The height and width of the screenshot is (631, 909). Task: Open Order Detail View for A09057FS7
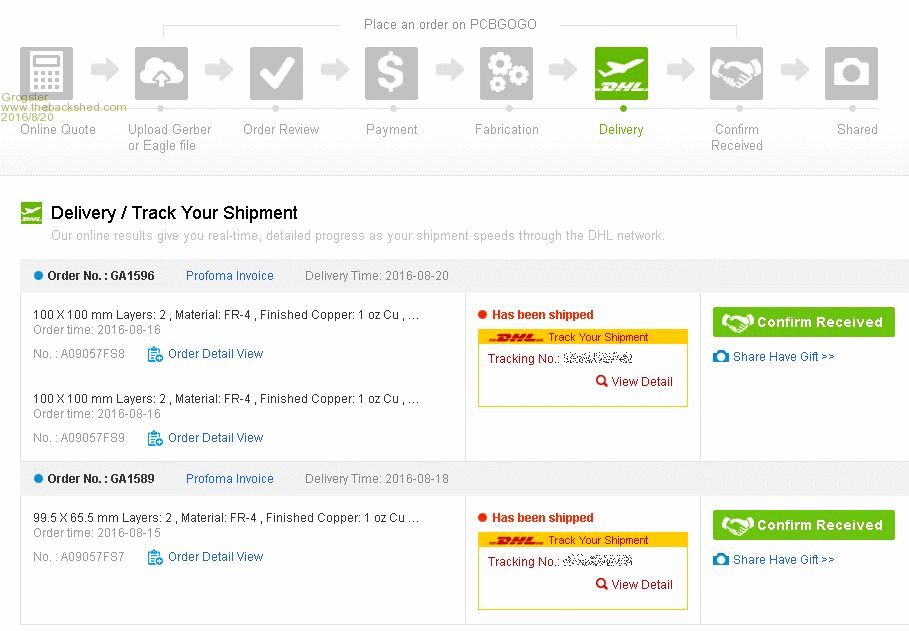coord(215,557)
